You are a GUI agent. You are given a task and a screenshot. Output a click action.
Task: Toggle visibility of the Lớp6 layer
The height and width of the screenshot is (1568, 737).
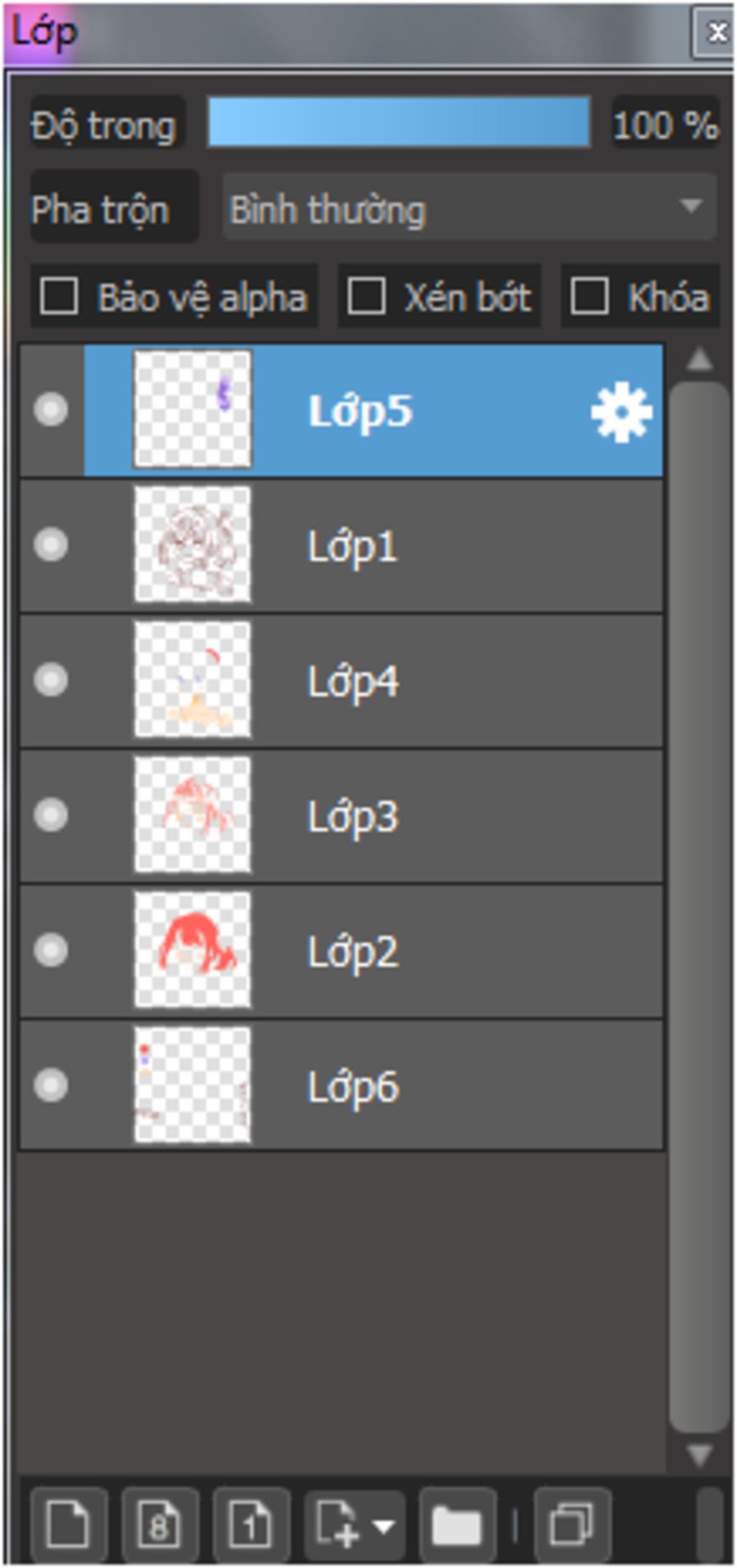50,1085
